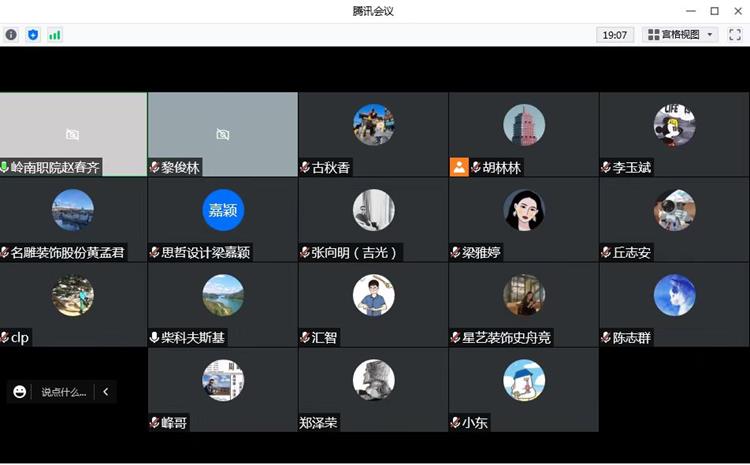Image resolution: width=750 pixels, height=465 pixels.
Task: Click the microphone icon beside 柴科夫斯基
Action: pyautogui.click(x=155, y=338)
